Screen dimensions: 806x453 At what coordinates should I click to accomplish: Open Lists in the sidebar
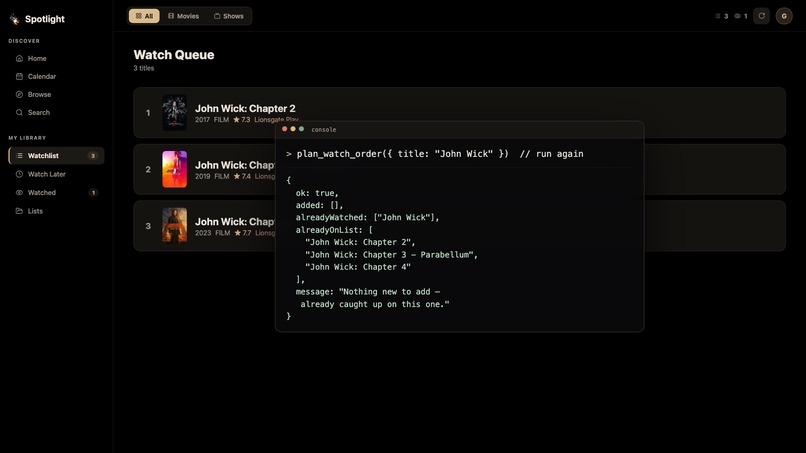[x=56, y=211]
